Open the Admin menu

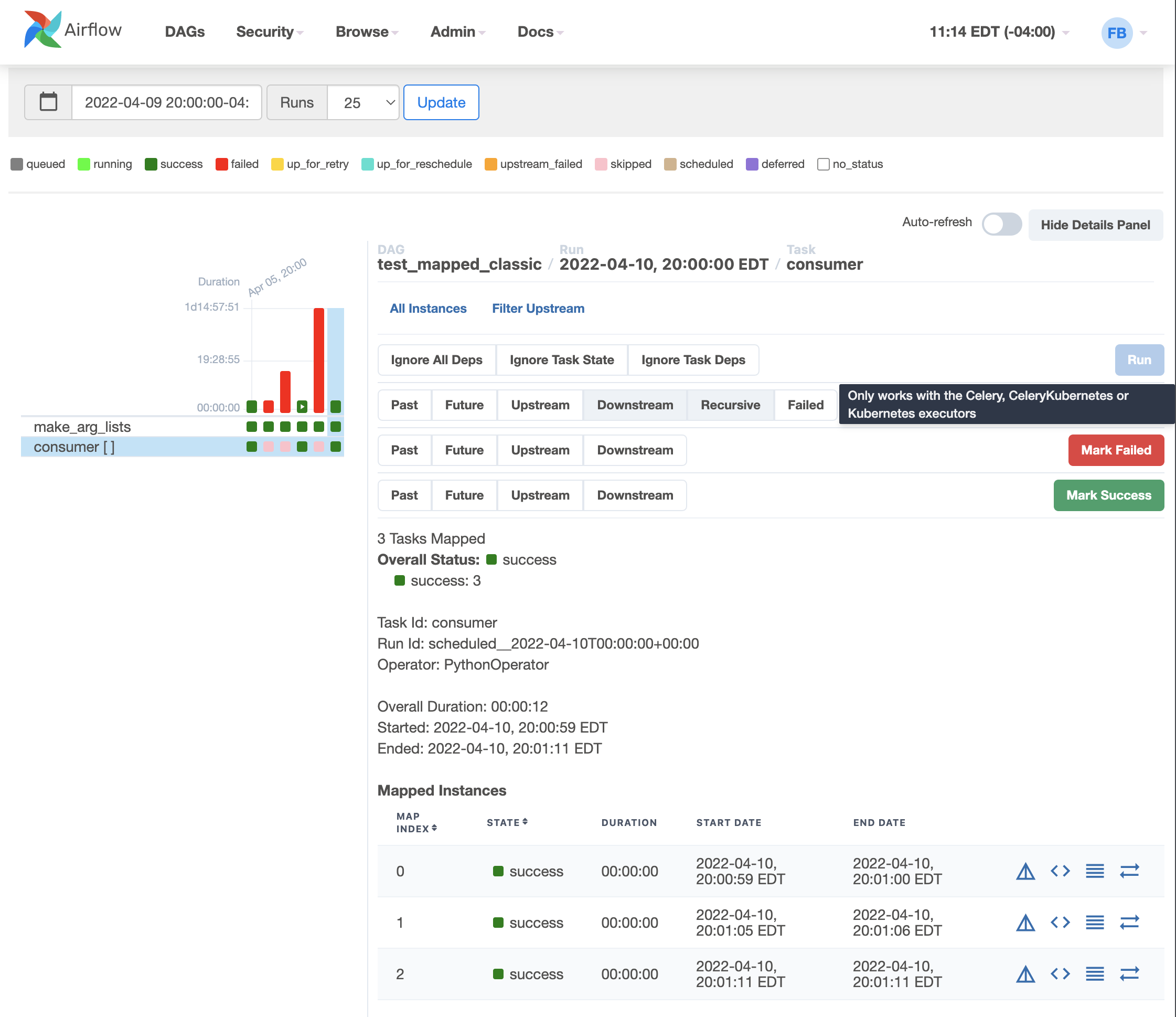pos(457,32)
